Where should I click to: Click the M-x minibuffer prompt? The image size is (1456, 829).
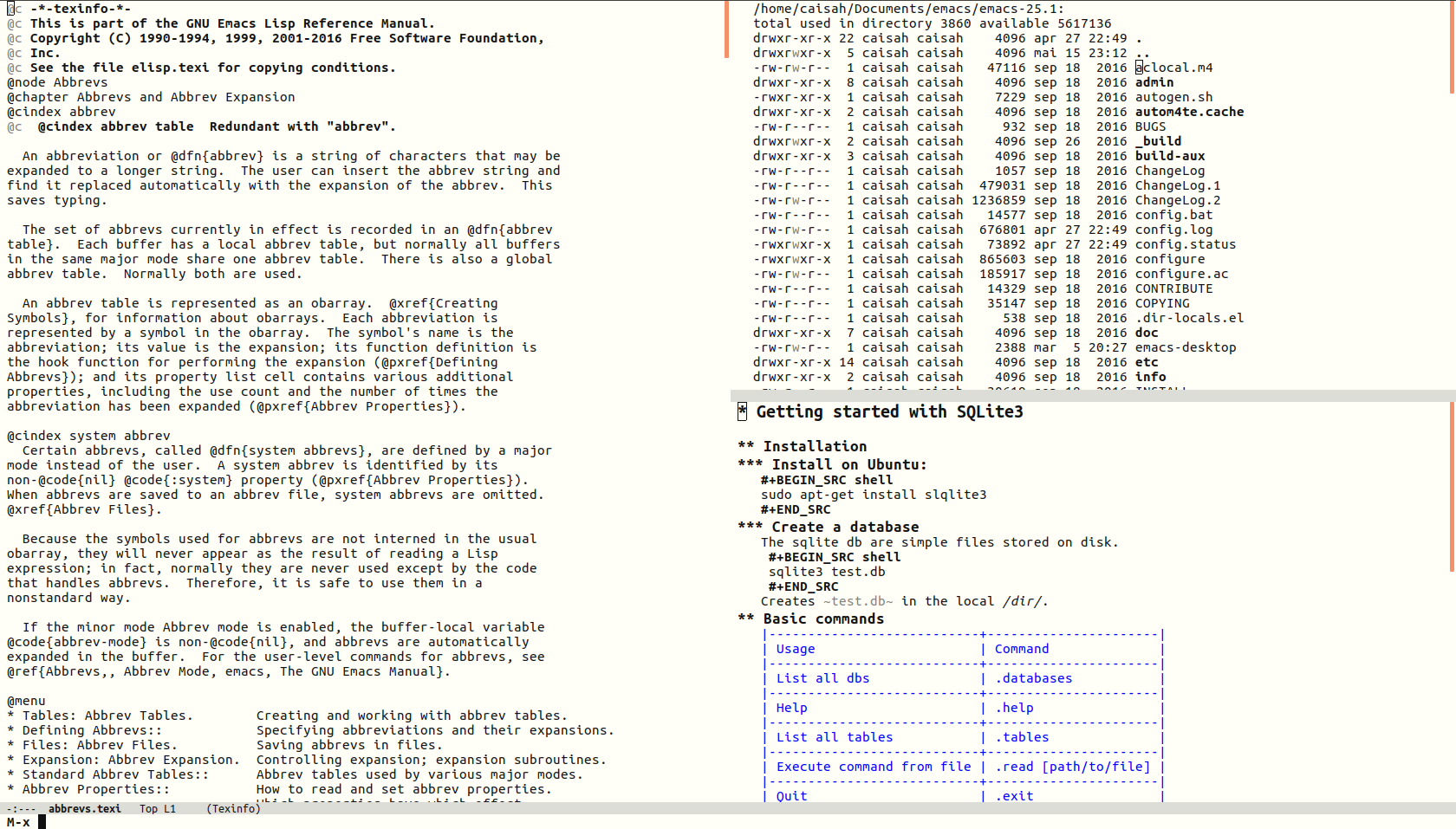pos(18,822)
